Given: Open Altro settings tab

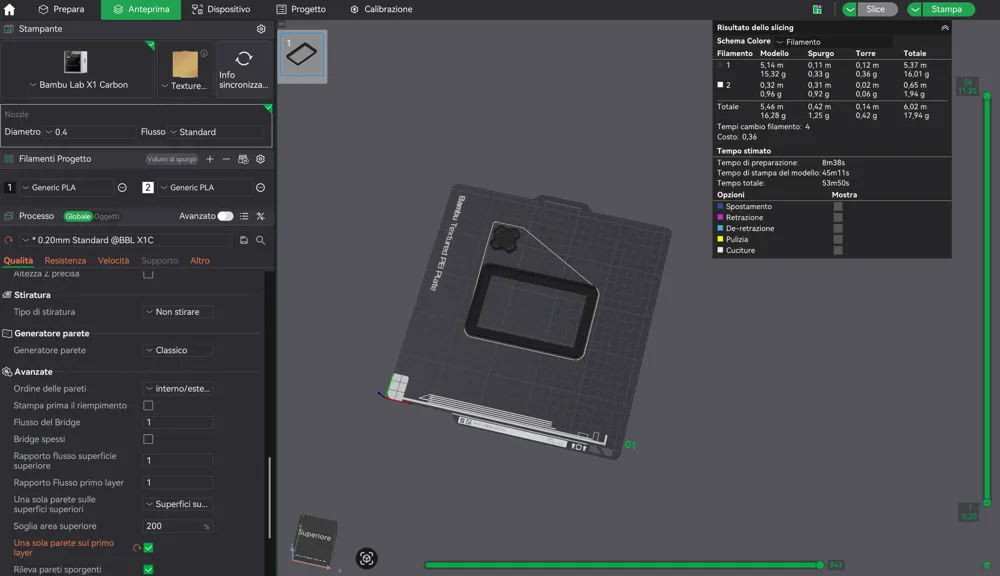Looking at the screenshot, I should coord(200,260).
